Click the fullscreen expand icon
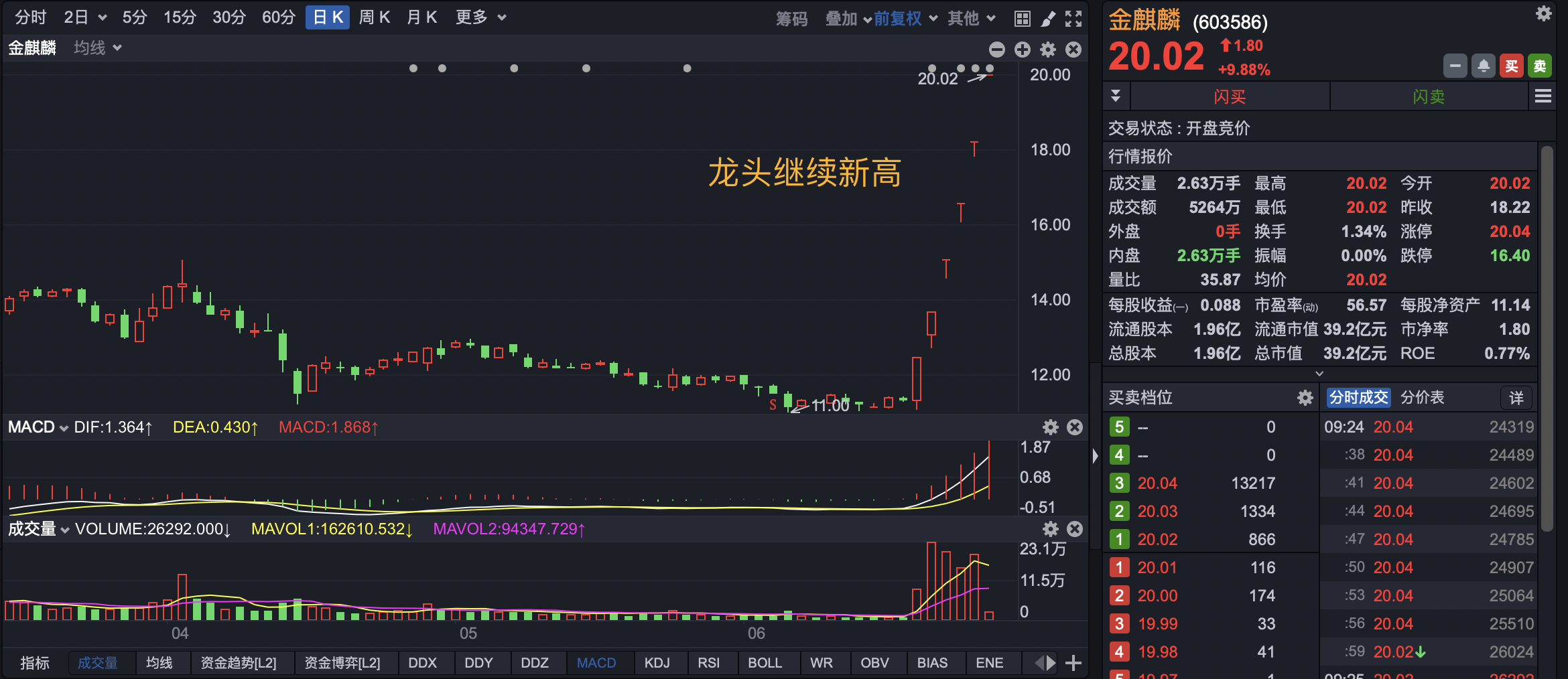 [x=1073, y=19]
